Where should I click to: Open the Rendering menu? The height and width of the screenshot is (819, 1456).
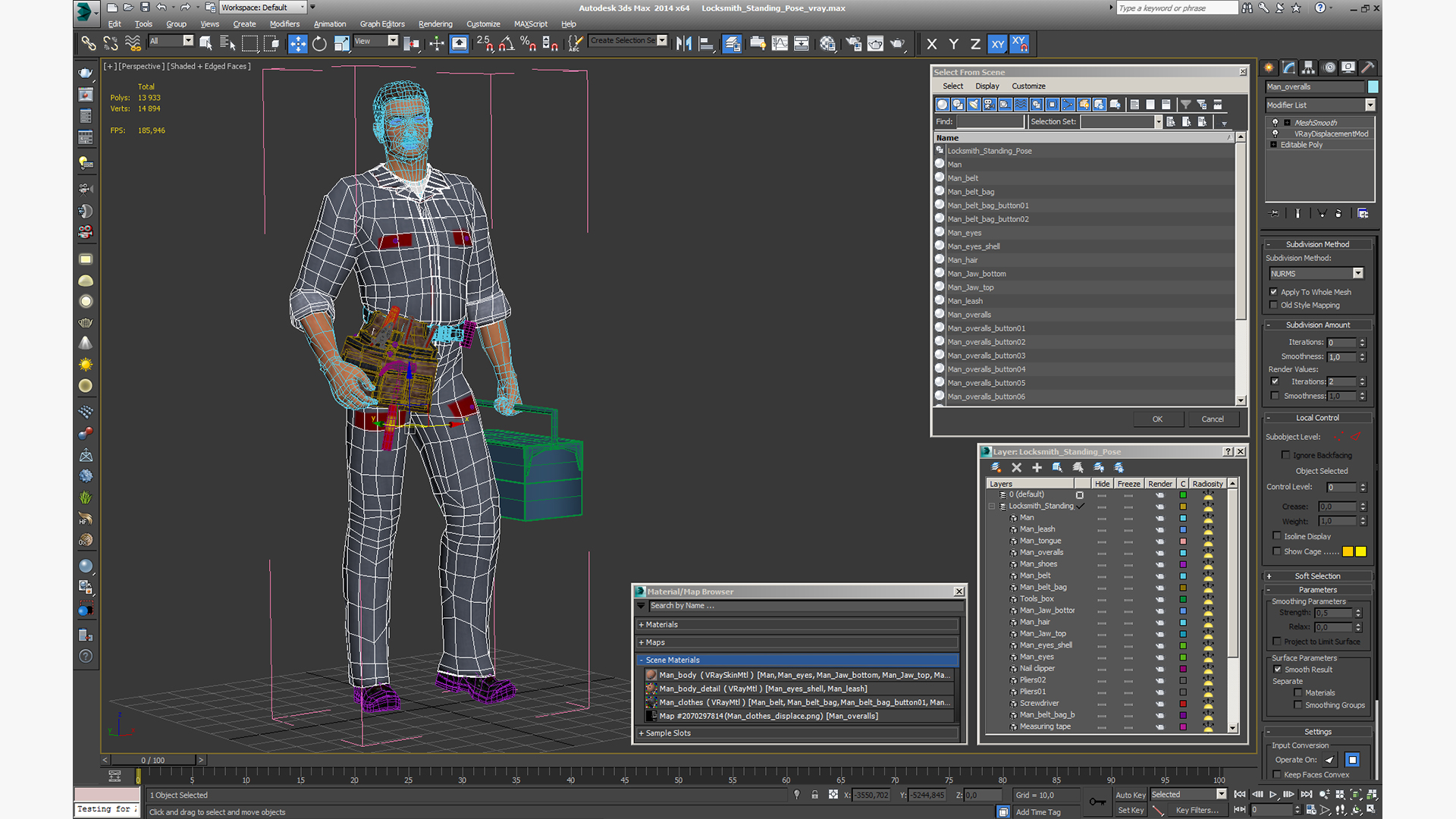click(x=435, y=24)
